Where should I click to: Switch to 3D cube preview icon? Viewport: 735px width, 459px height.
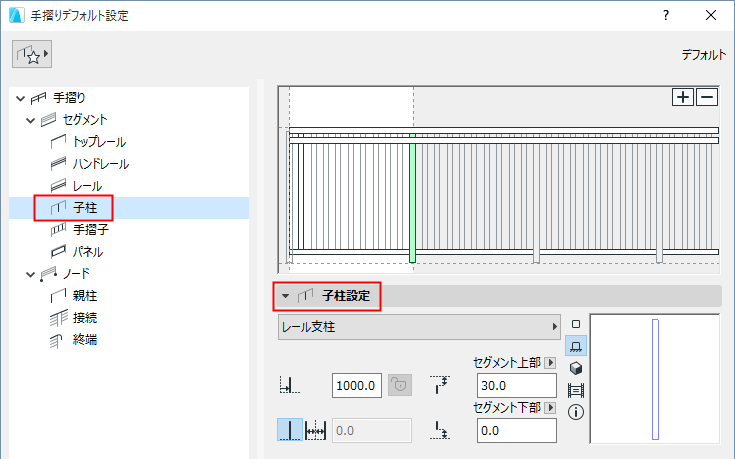point(576,368)
